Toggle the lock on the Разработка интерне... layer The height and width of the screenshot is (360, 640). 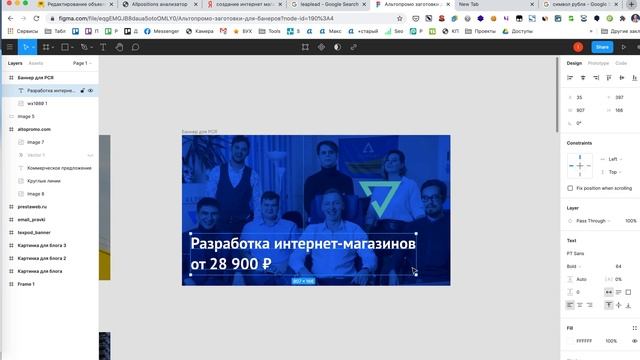pos(82,91)
